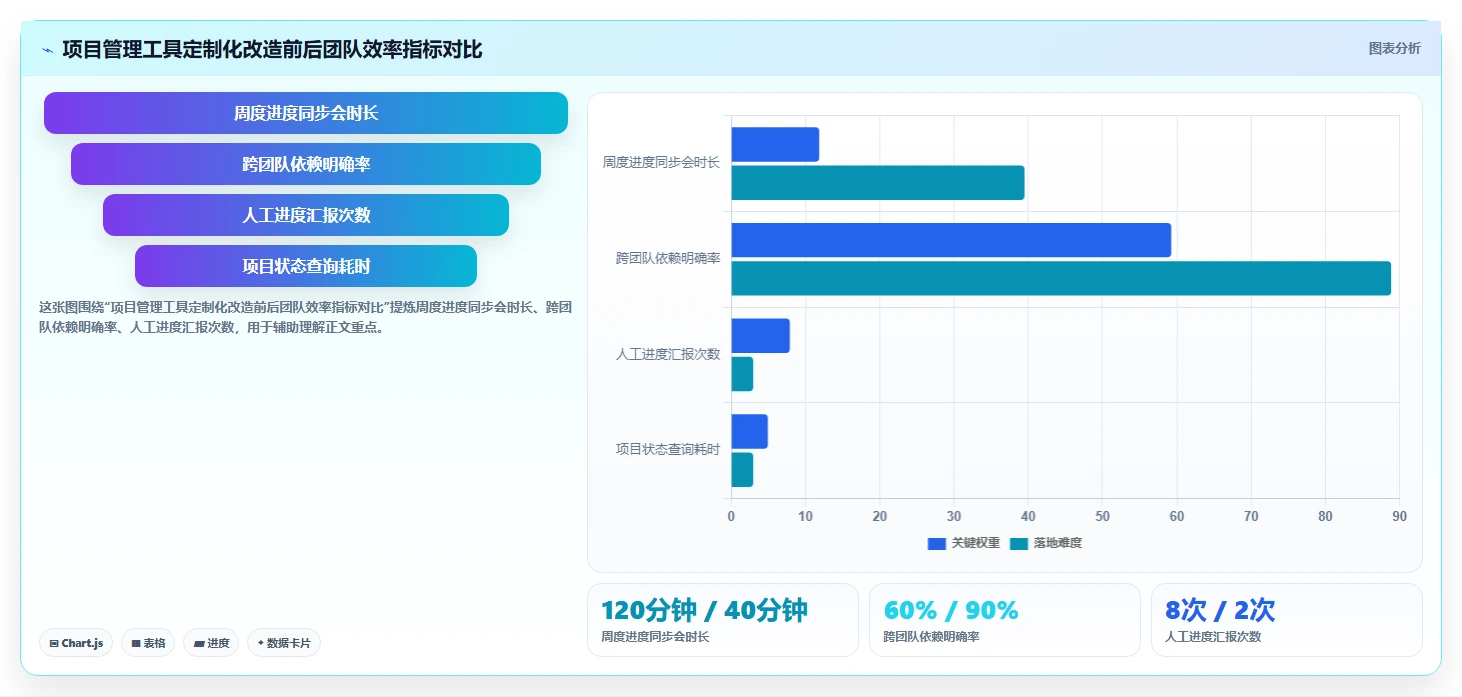
Task: Click the 图表分析 label in header
Action: point(1394,48)
